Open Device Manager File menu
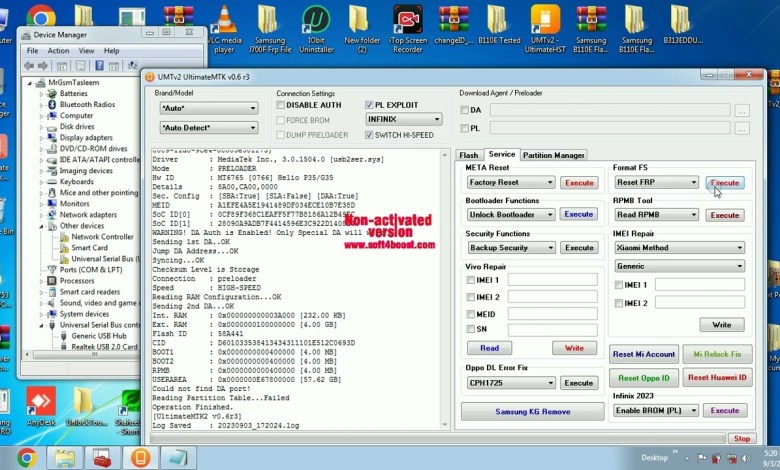 click(x=32, y=51)
